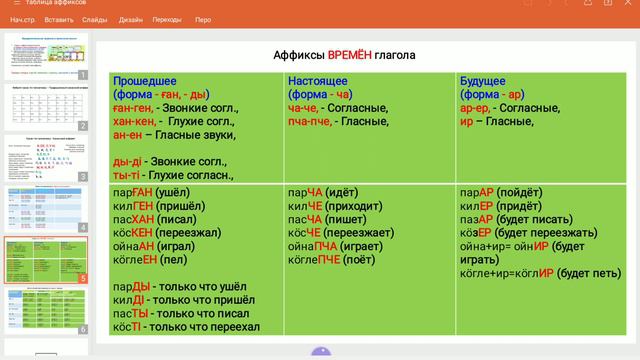Image resolution: width=640 pixels, height=360 pixels.
Task: Click the line "килДІ - только что пришёл"
Action: click(x=184, y=300)
